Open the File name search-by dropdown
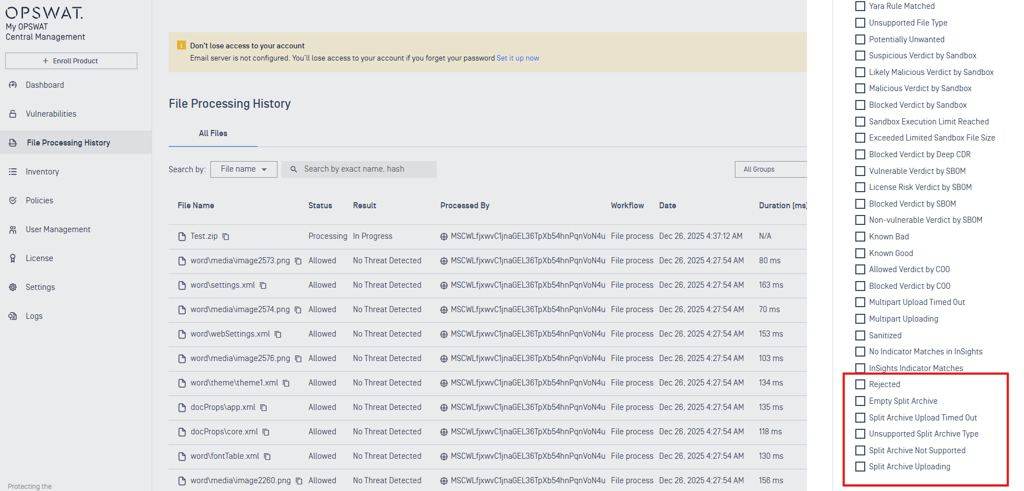 coord(243,170)
